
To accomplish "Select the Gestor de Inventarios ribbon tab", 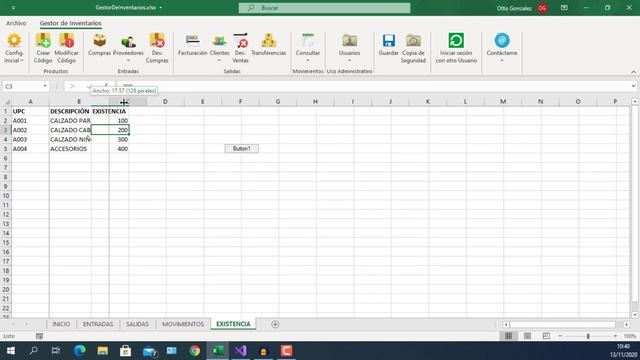I will click(71, 23).
